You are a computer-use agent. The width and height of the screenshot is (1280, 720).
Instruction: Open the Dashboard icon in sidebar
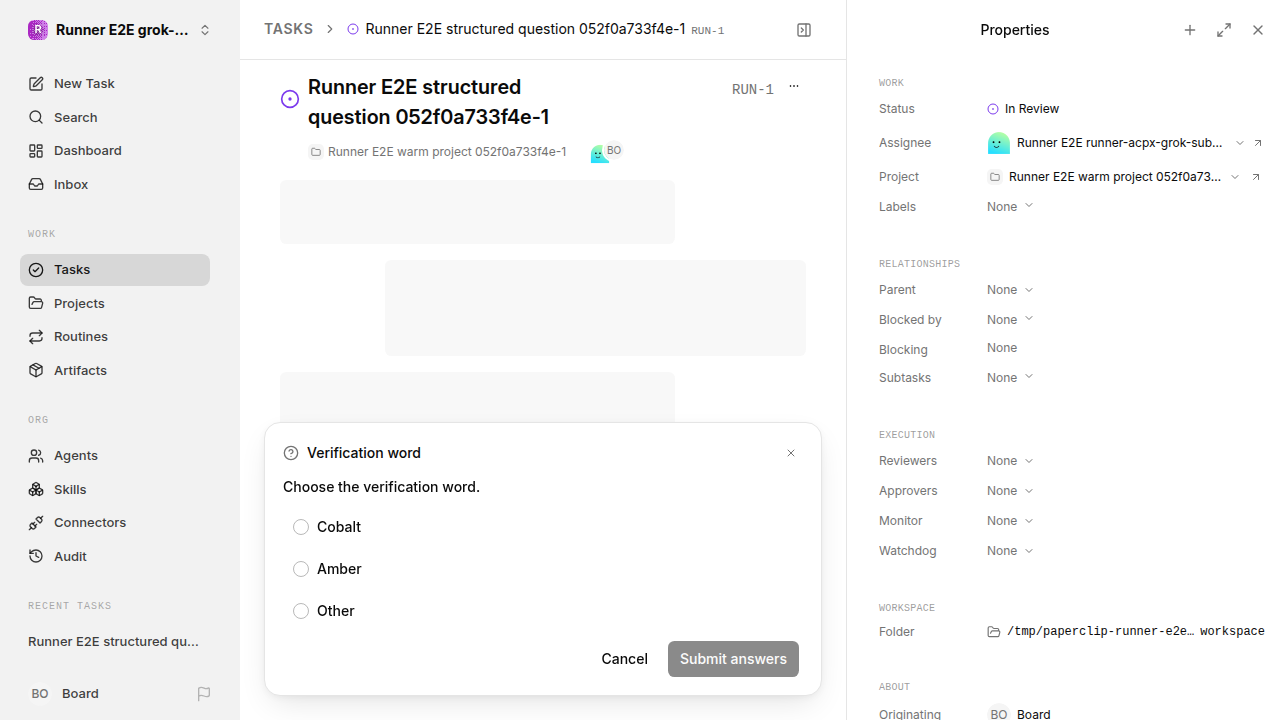point(36,151)
